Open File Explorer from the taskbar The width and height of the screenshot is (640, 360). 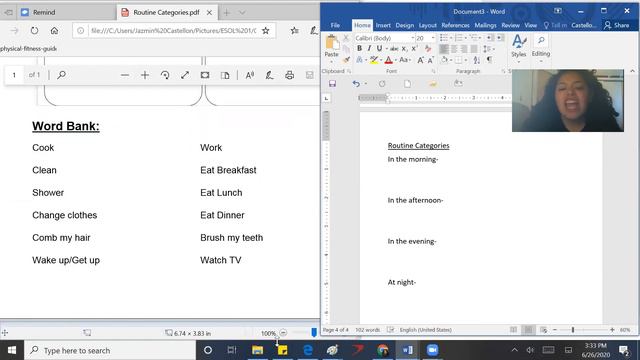(257, 350)
